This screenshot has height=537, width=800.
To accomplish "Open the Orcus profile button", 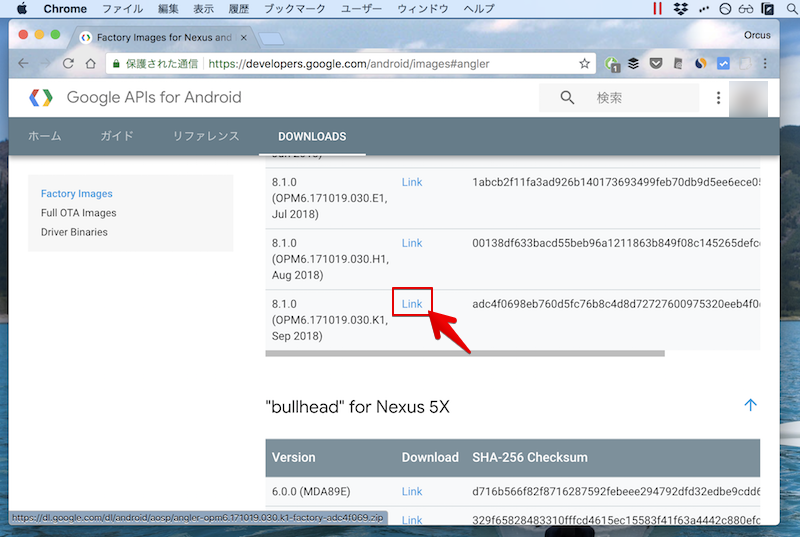I will pyautogui.click(x=757, y=35).
